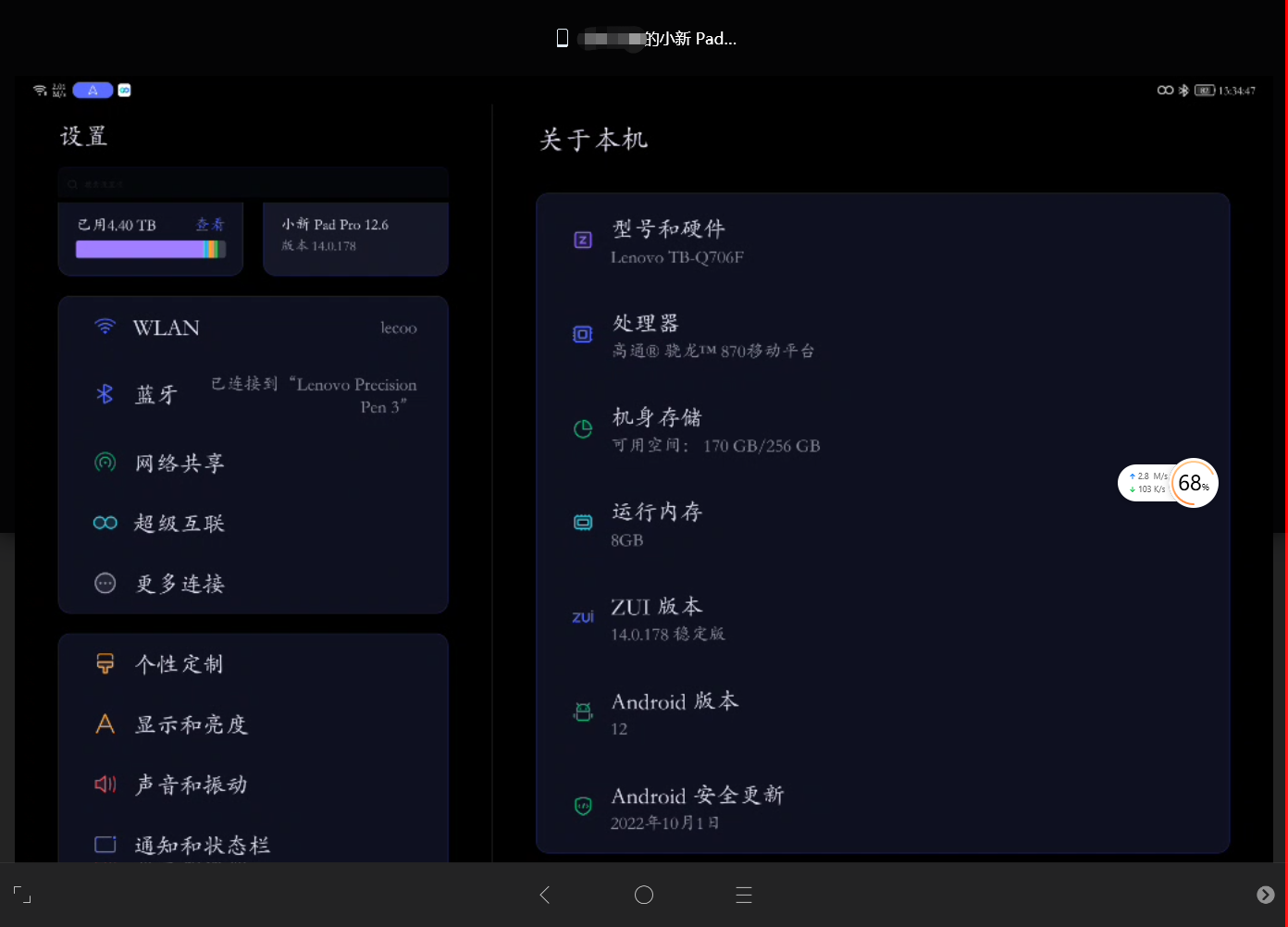Click the 超级互联 infinity icon
This screenshot has height=927, width=1288.
(x=105, y=523)
